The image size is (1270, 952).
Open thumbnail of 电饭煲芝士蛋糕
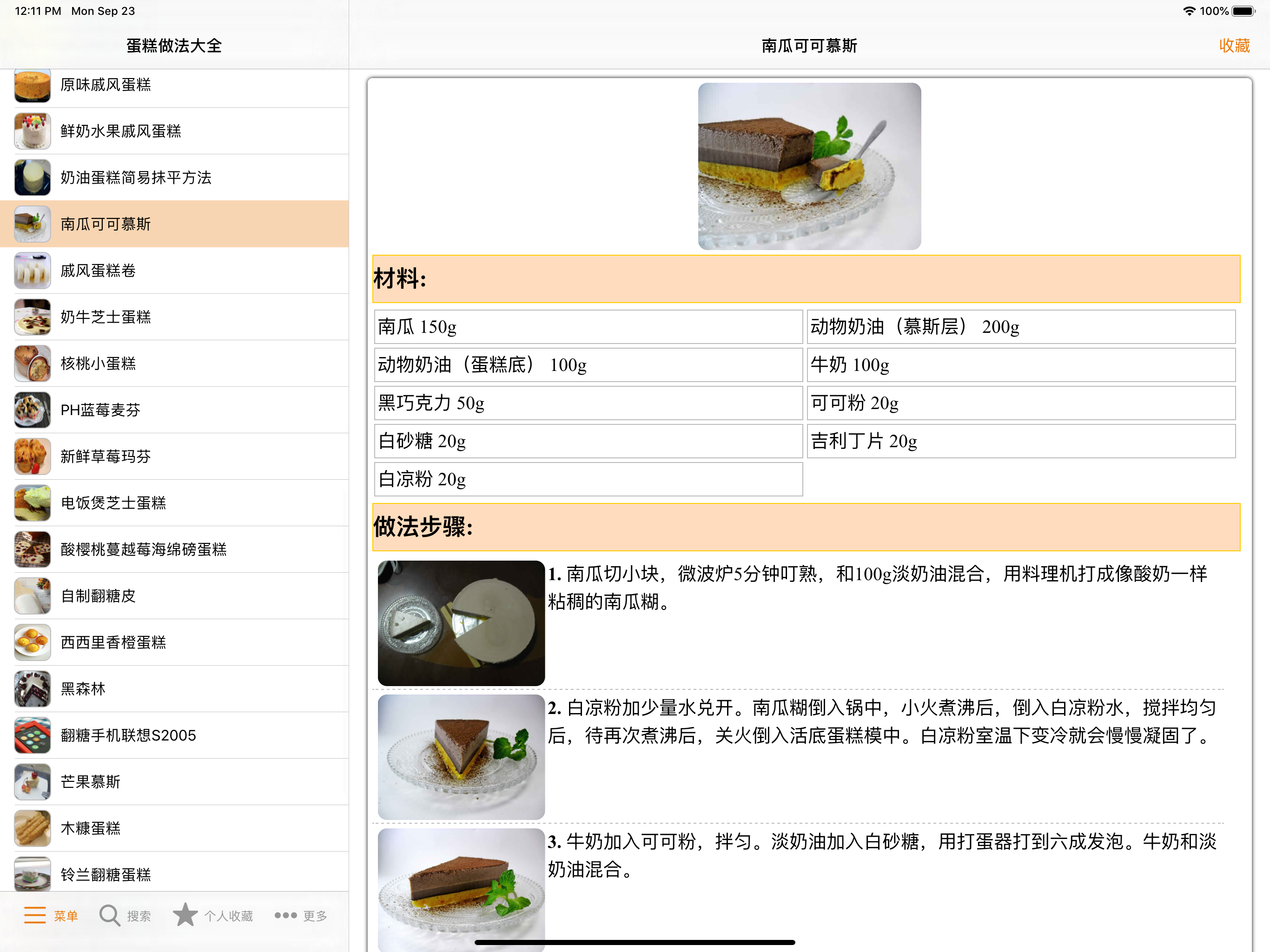coord(32,503)
